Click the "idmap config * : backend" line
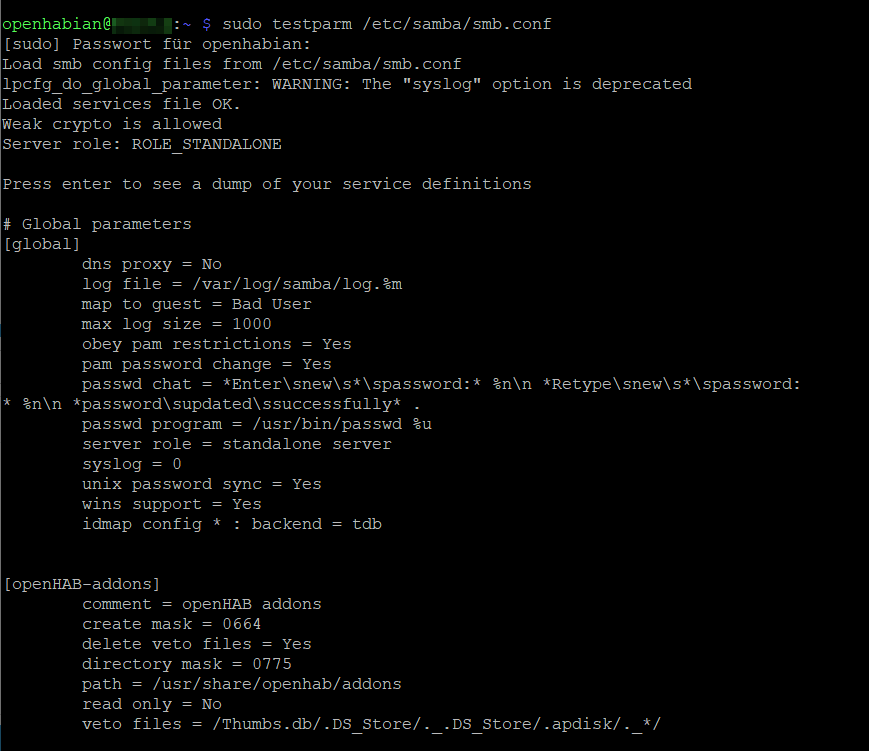Screen dimensions: 869x751 point(231,524)
